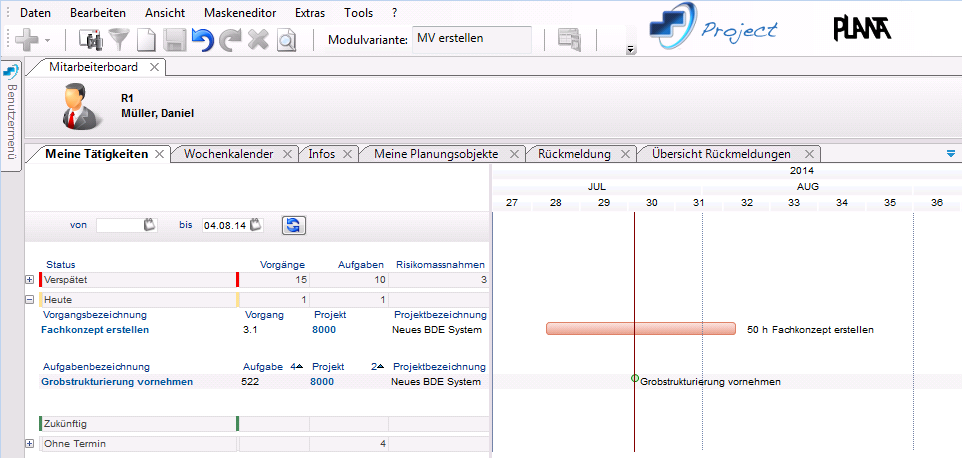The height and width of the screenshot is (458, 962).
Task: Click the Ohne Termin Aufgaben count 4
Action: click(383, 443)
